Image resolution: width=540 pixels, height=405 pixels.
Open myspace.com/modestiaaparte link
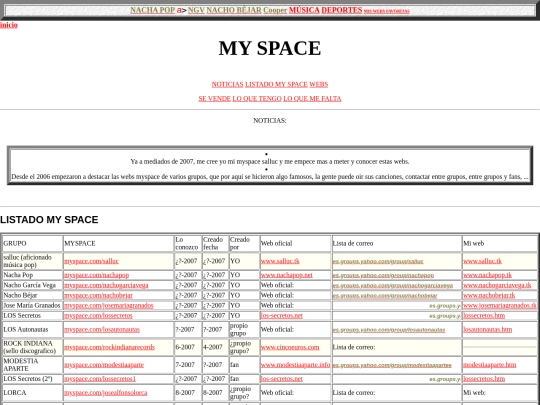(x=104, y=365)
